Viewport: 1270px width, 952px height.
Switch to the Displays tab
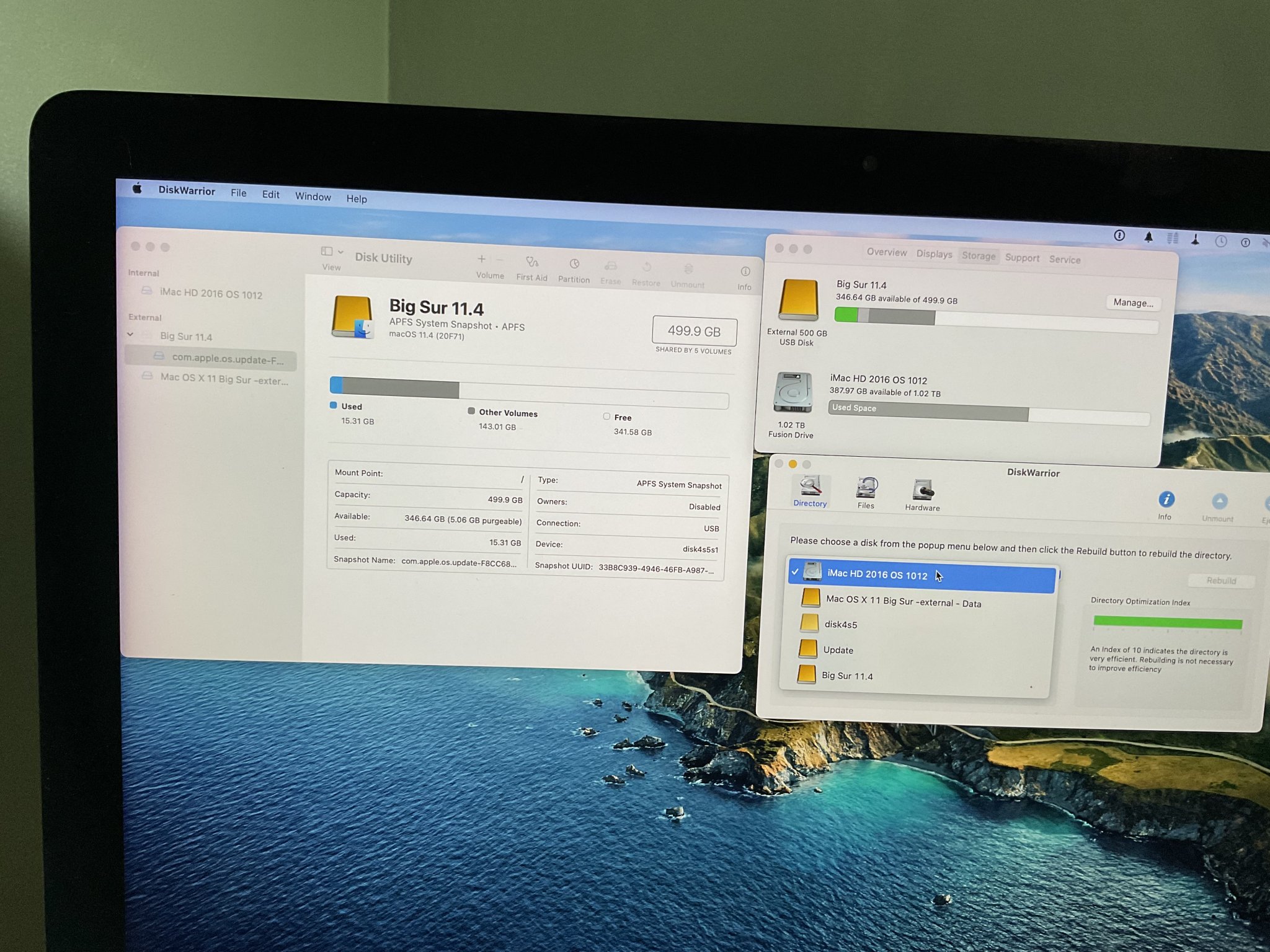(934, 254)
